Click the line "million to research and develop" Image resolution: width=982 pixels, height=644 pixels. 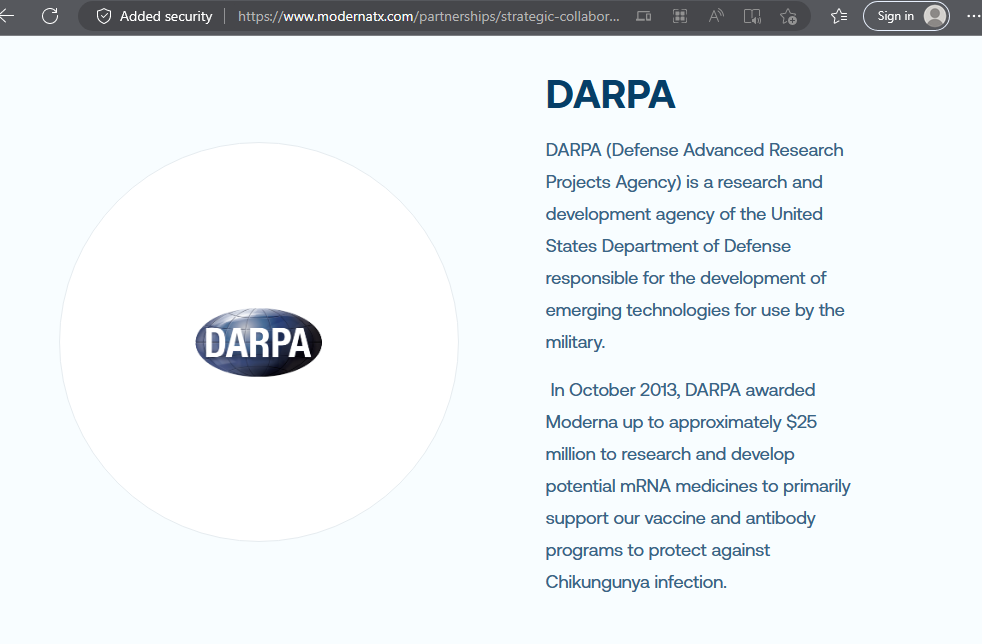coord(670,454)
